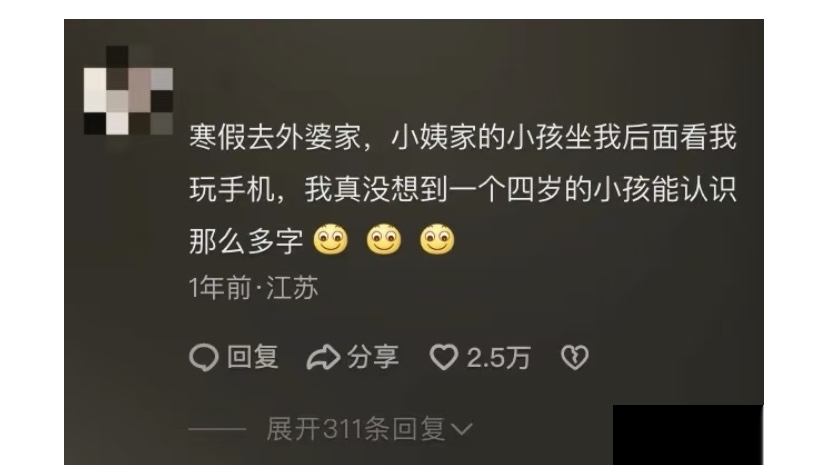
Task: Click the 1年前 timestamp
Action: coord(220,288)
